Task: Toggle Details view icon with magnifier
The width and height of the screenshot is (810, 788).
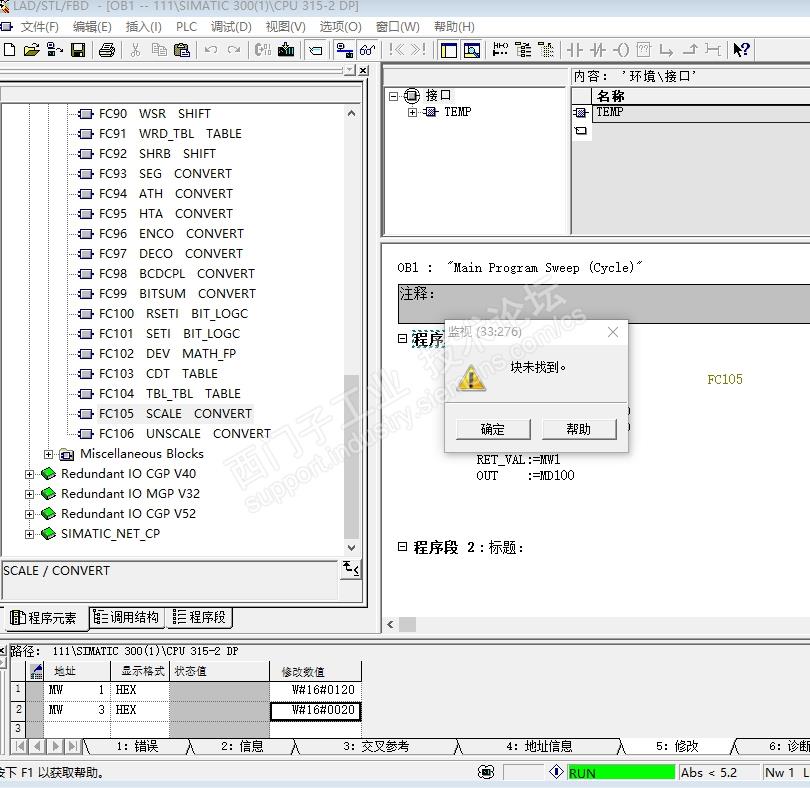Action: click(x=472, y=50)
